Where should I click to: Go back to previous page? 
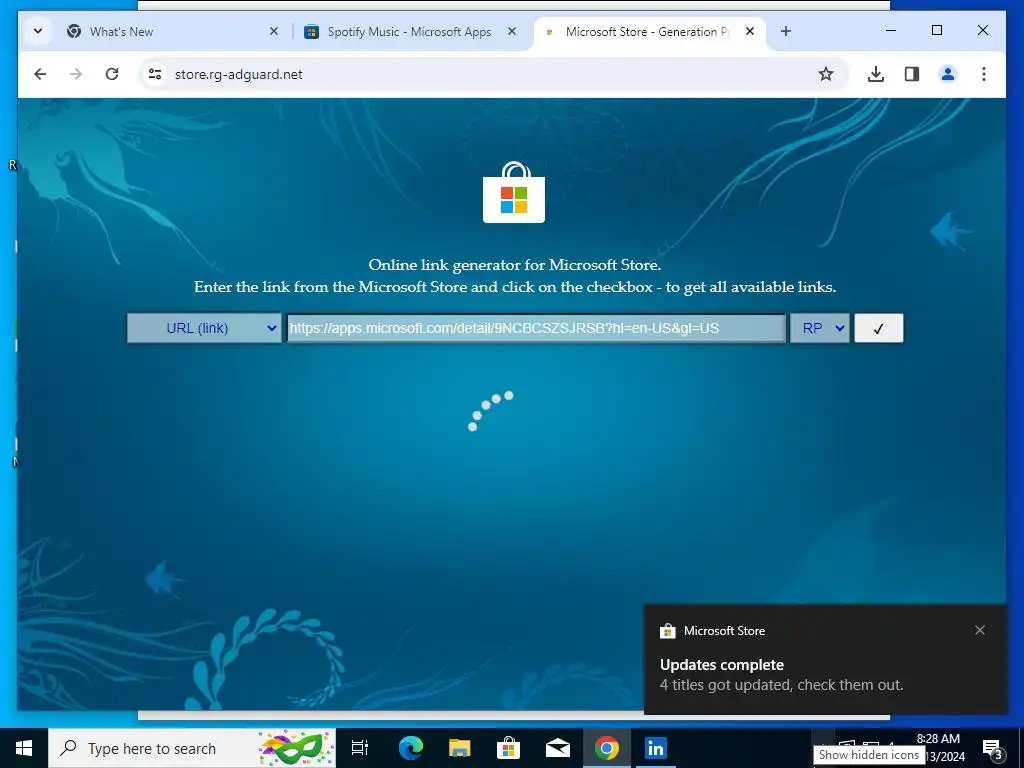40,74
